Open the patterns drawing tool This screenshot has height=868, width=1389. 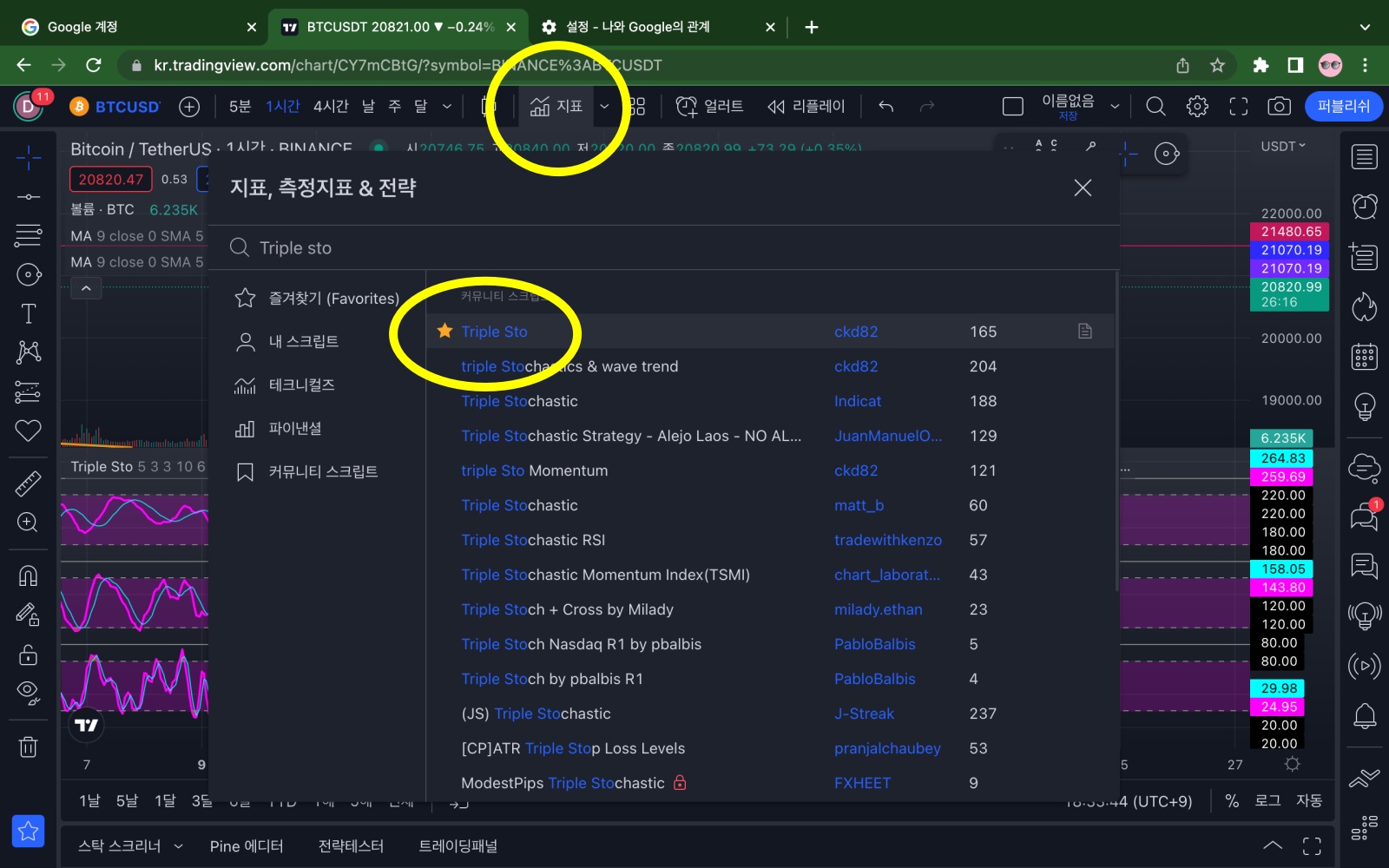tap(28, 352)
